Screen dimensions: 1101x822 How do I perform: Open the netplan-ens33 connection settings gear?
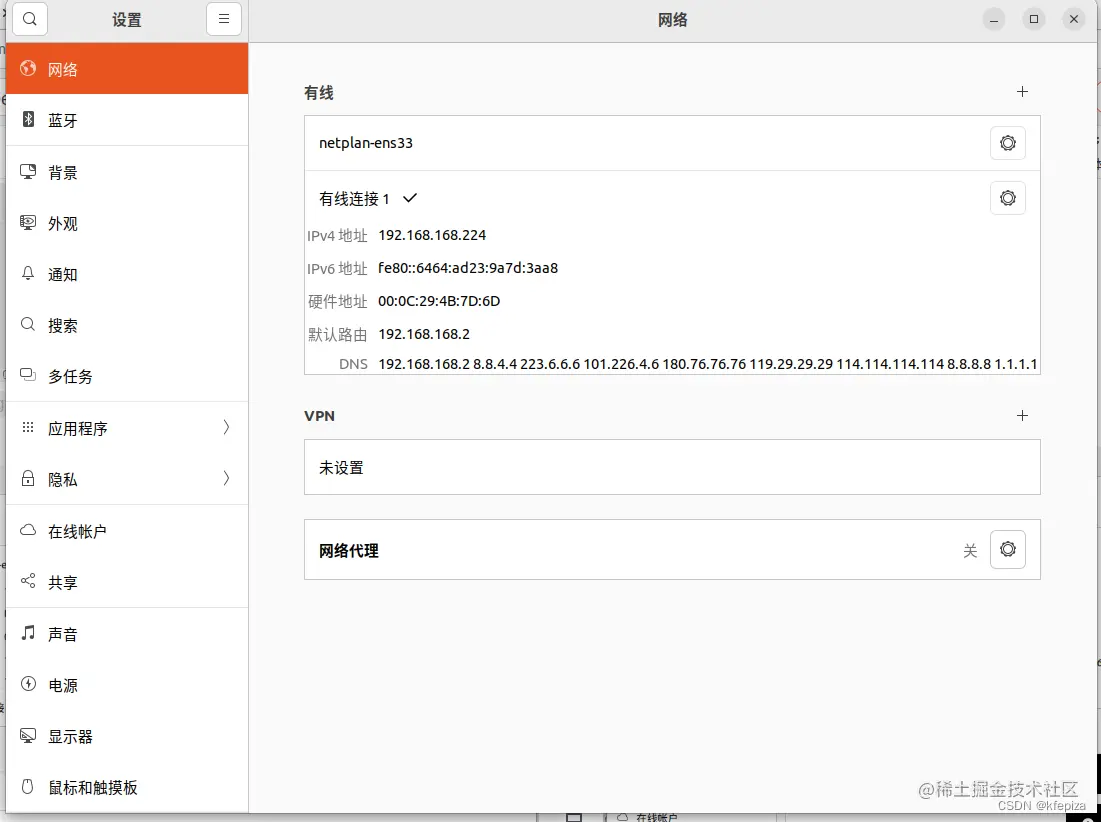point(1007,143)
